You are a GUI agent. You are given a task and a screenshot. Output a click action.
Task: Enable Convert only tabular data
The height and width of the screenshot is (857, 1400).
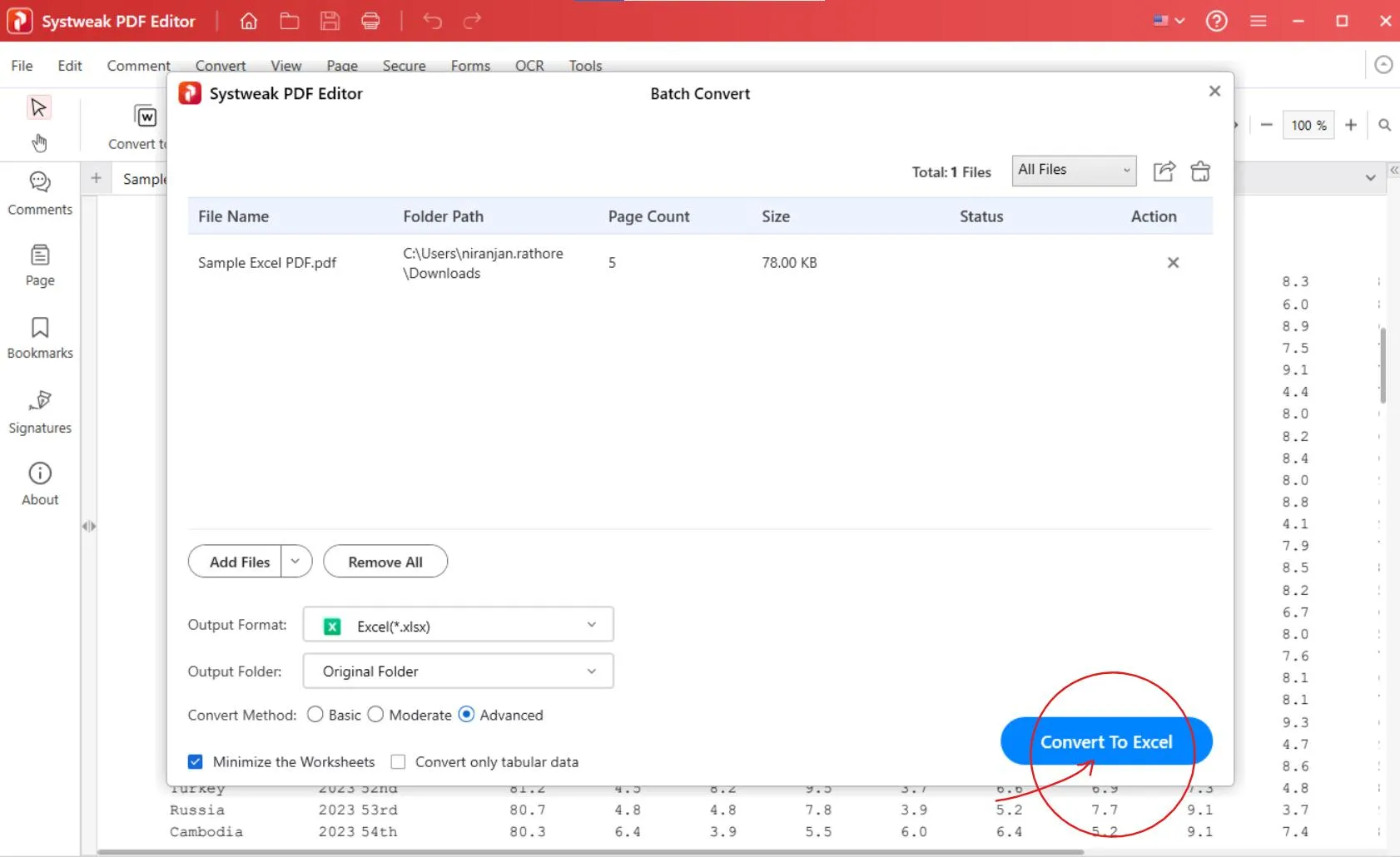(x=399, y=761)
